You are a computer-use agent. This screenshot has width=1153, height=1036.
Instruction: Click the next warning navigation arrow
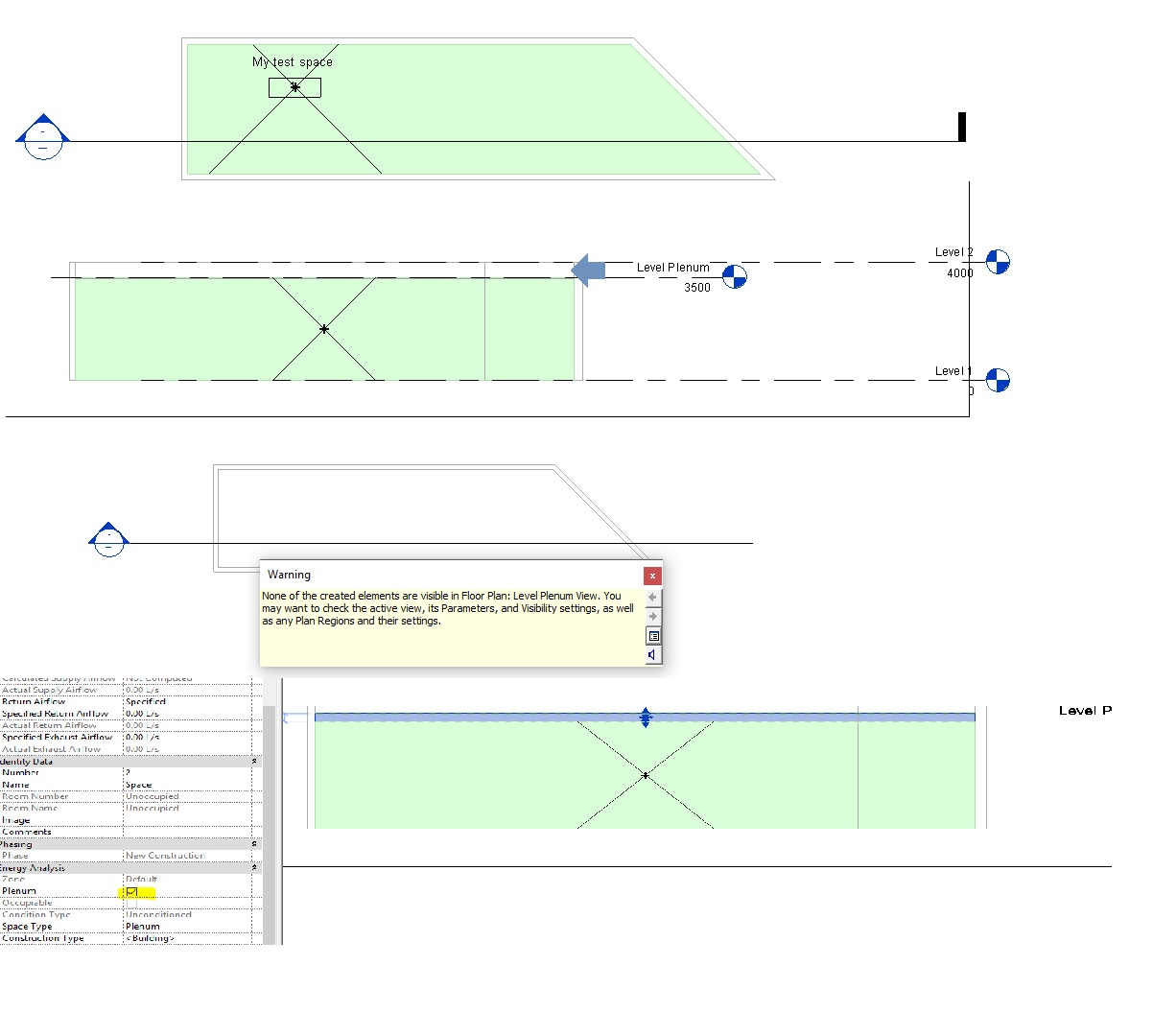pyautogui.click(x=652, y=616)
